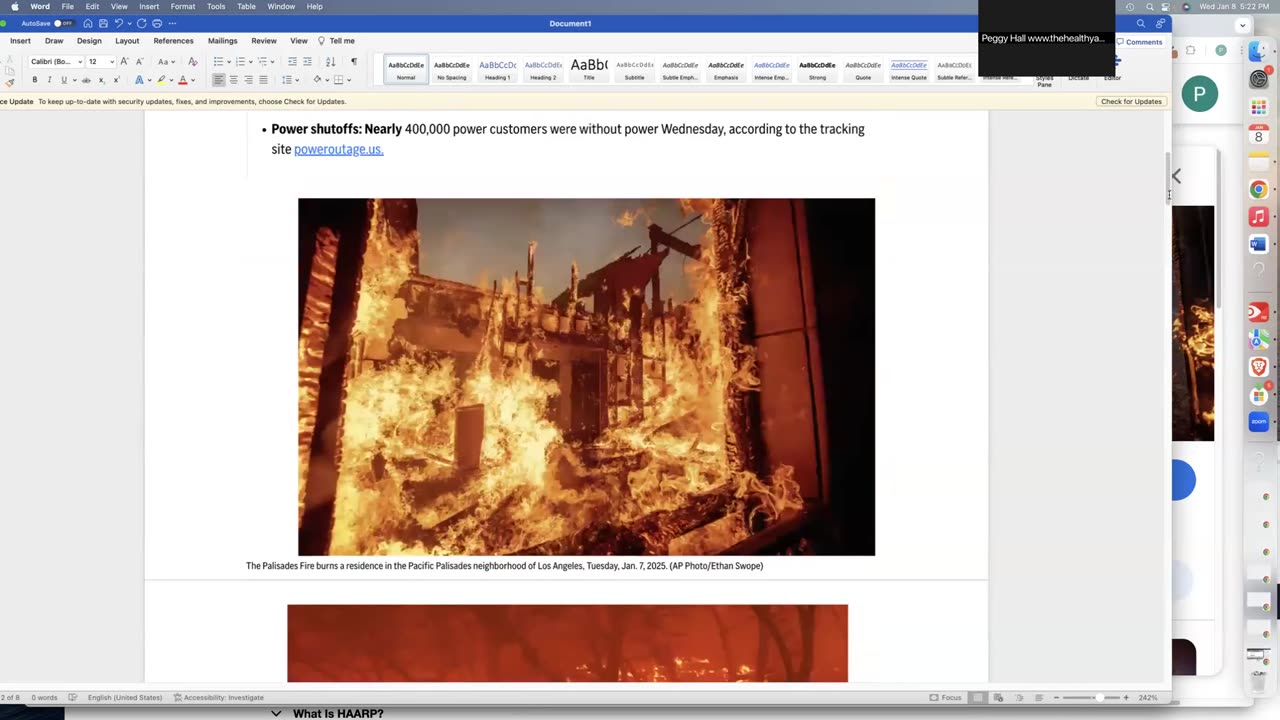Viewport: 1280px width, 720px height.
Task: Center align the text
Action: (x=233, y=80)
